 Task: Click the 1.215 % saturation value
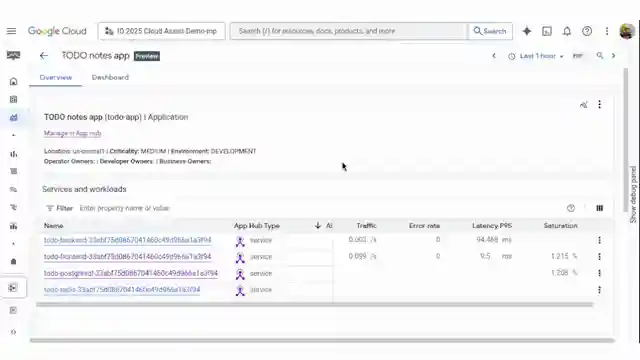[x=564, y=256]
